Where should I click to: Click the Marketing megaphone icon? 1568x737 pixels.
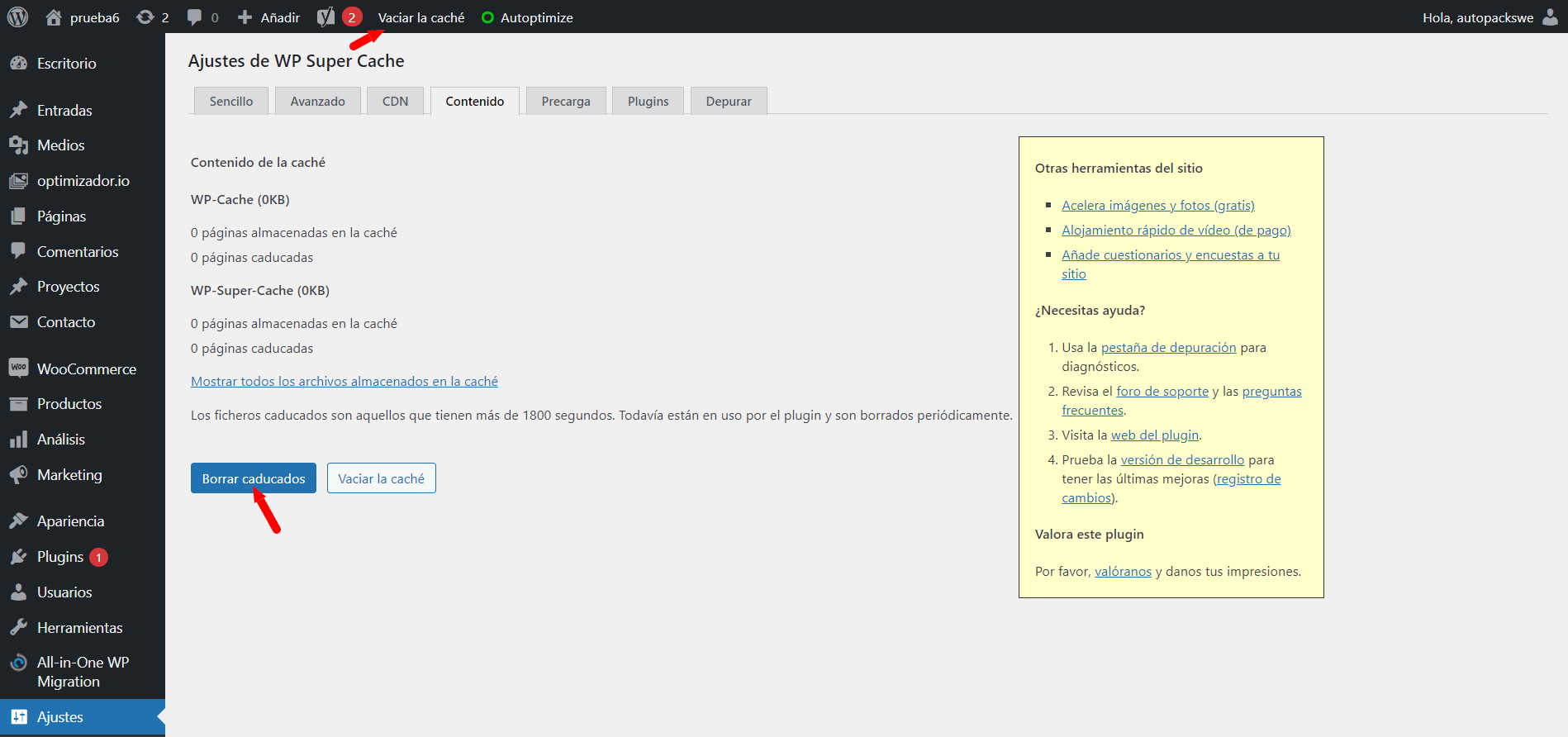pyautogui.click(x=19, y=475)
